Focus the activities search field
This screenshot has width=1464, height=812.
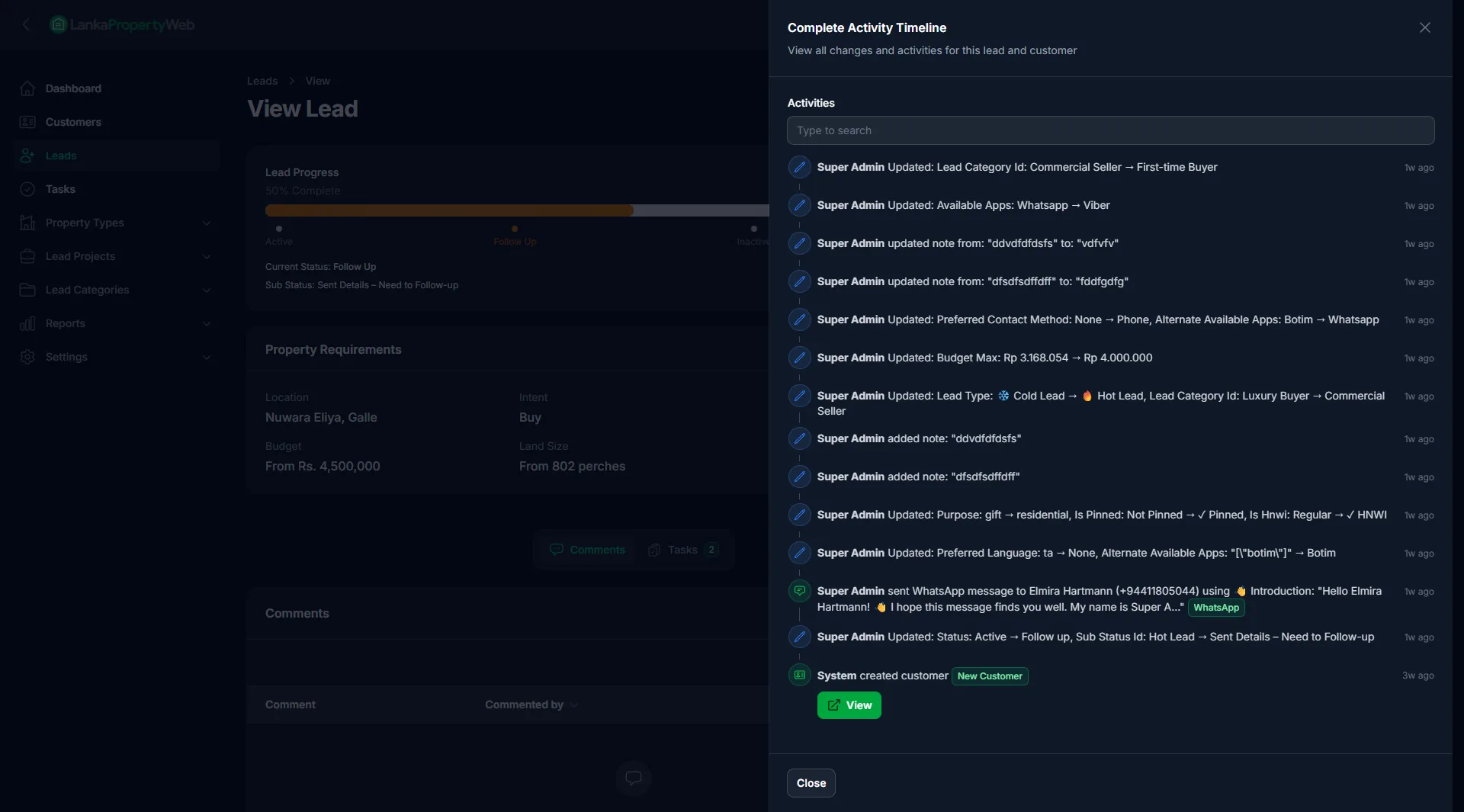(x=1110, y=130)
